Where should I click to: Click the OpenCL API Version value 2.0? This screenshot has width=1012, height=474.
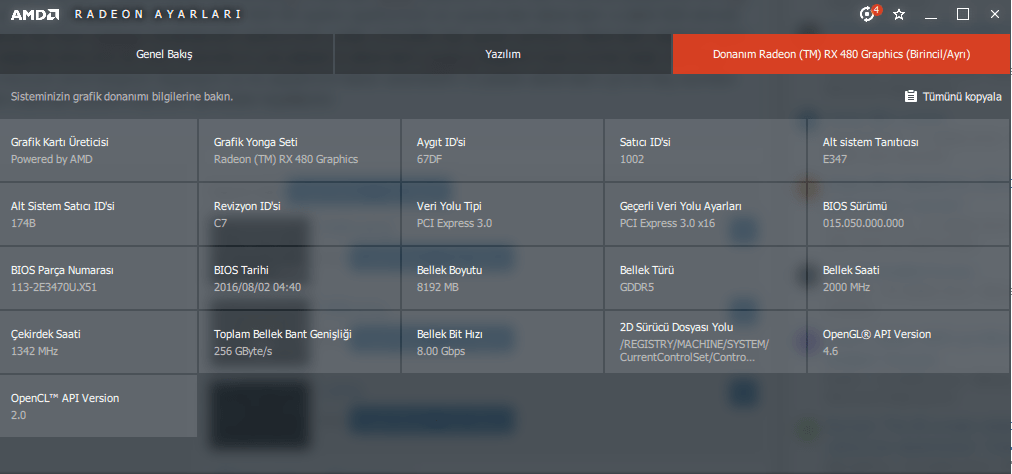[18, 415]
